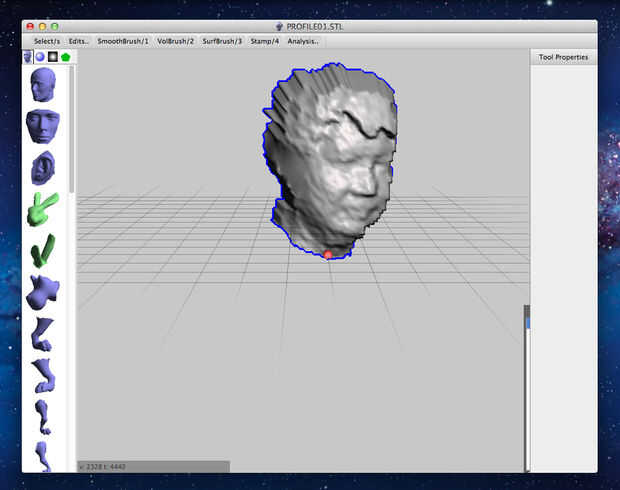620x490 pixels.
Task: Switch to the blue sphere tab icon
Action: click(40, 57)
